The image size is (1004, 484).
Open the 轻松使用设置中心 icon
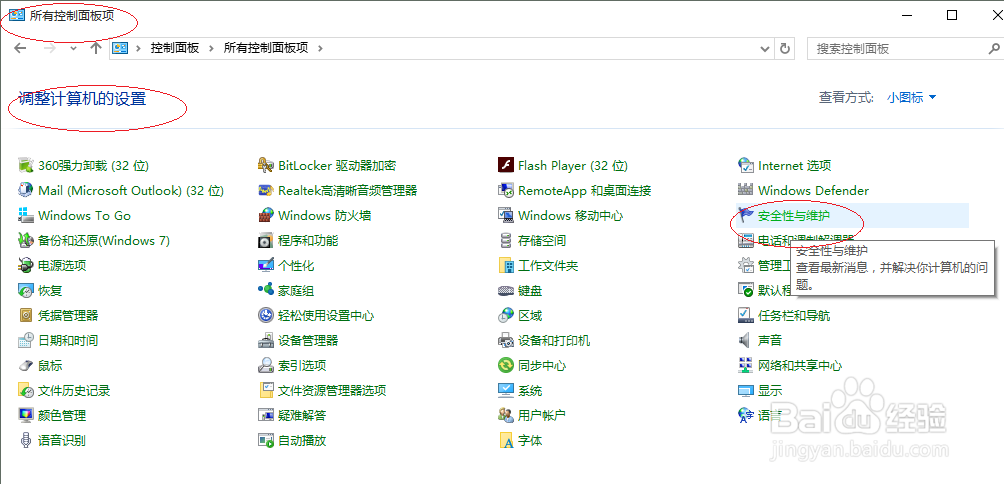coord(266,316)
